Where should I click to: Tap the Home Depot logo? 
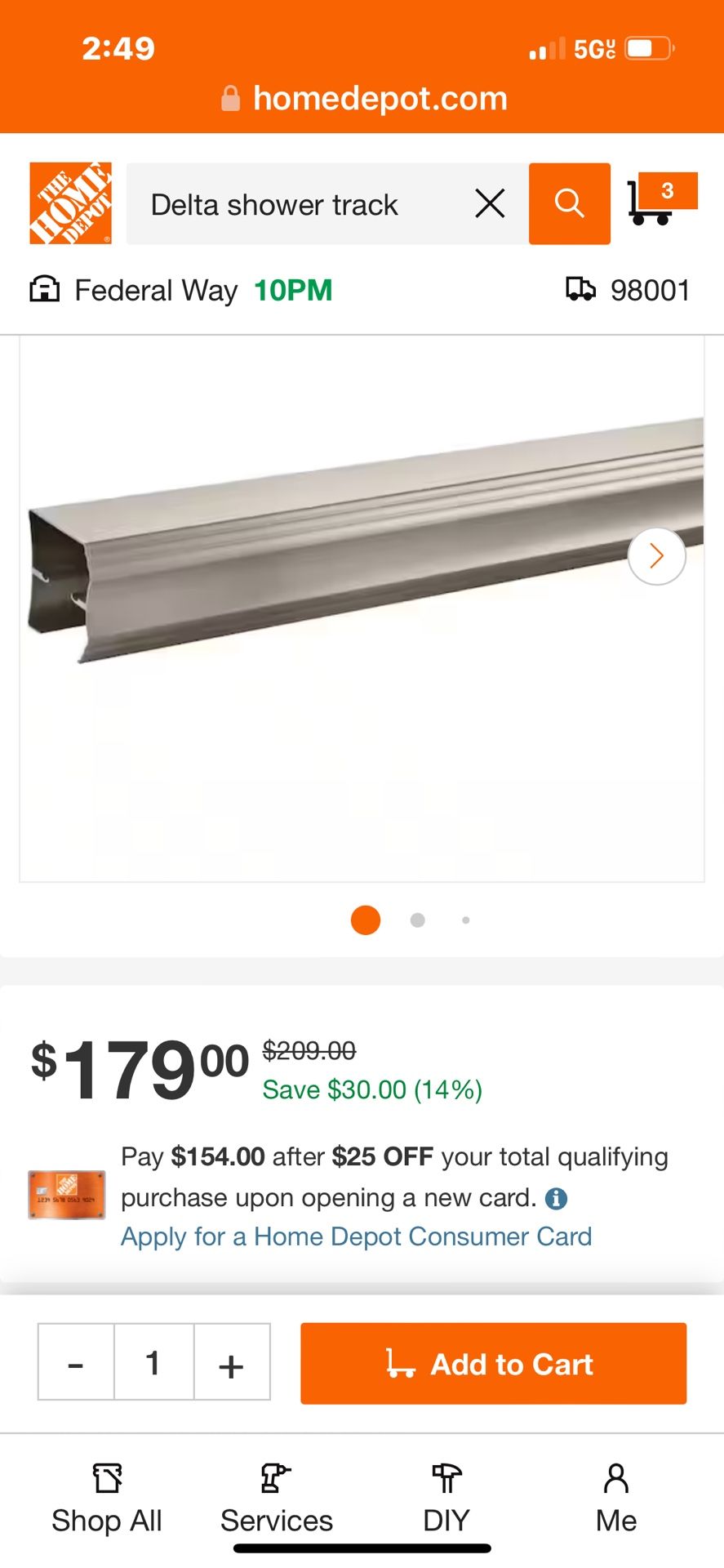click(x=70, y=203)
